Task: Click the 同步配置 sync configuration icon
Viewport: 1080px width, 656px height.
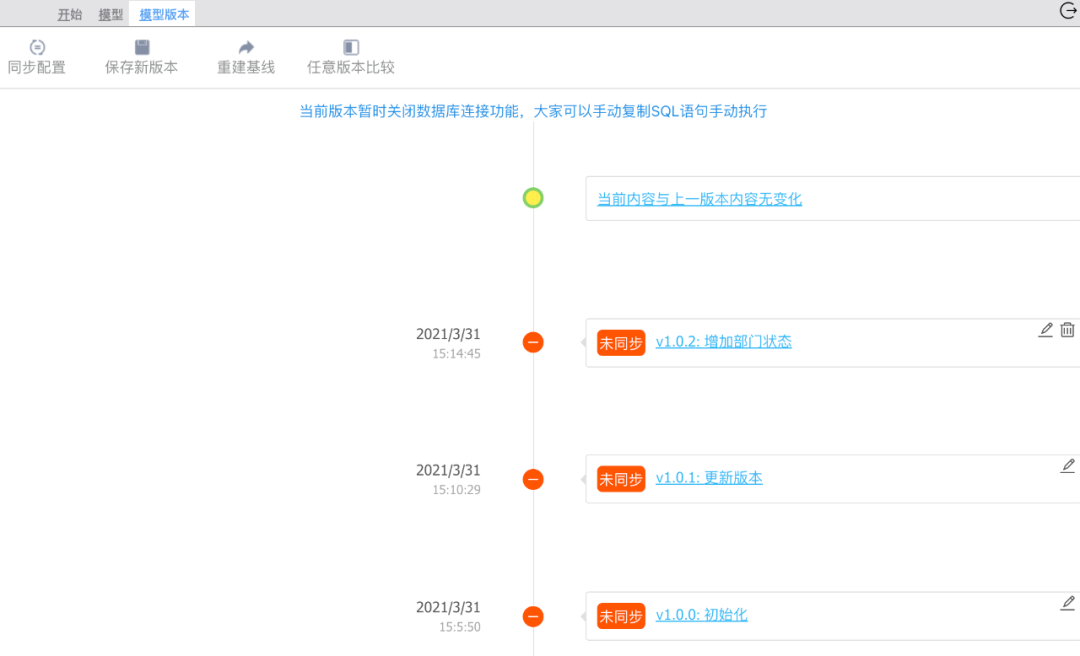Action: tap(37, 47)
